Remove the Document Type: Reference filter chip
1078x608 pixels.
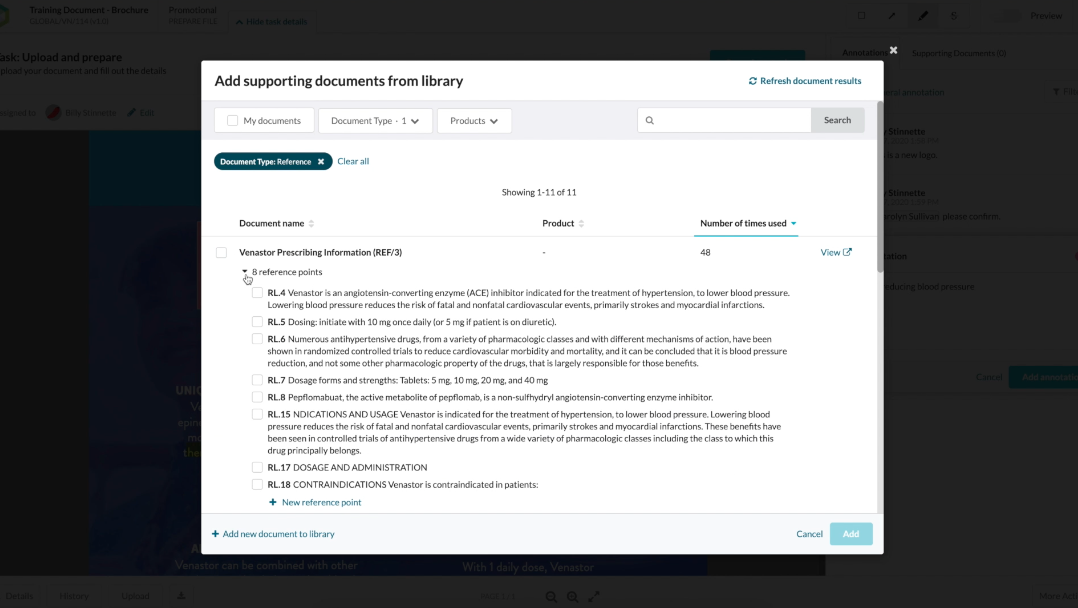point(321,161)
